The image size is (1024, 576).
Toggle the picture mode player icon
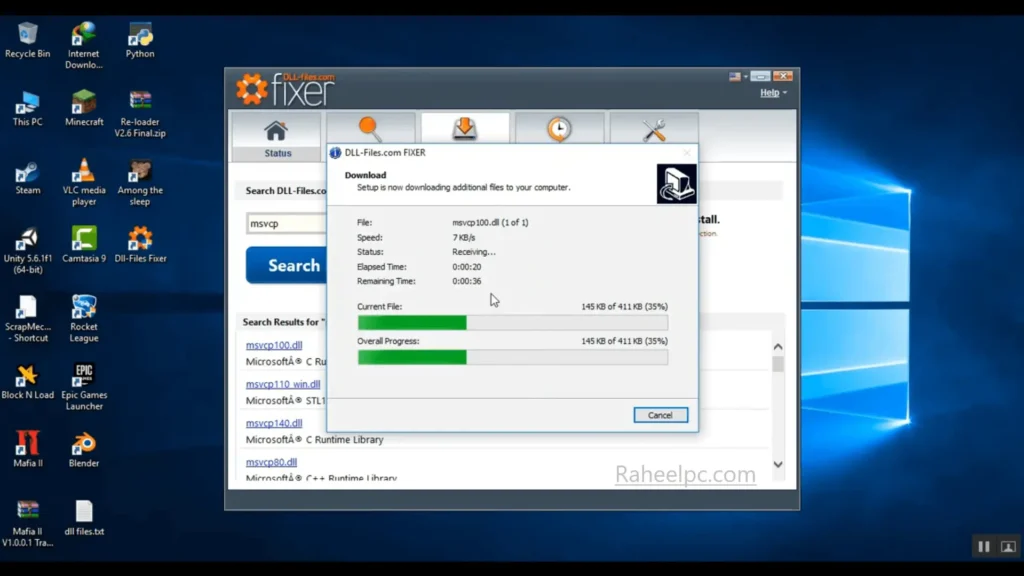(x=1008, y=547)
